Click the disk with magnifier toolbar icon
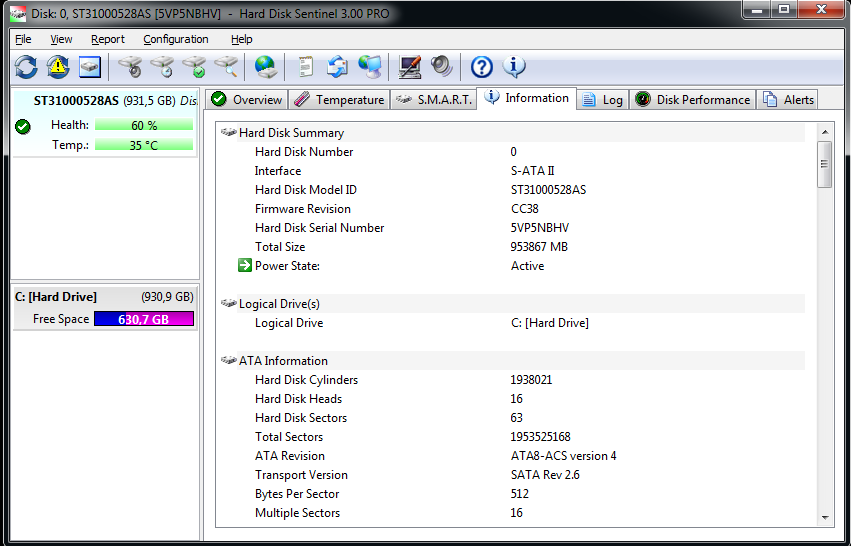 226,67
